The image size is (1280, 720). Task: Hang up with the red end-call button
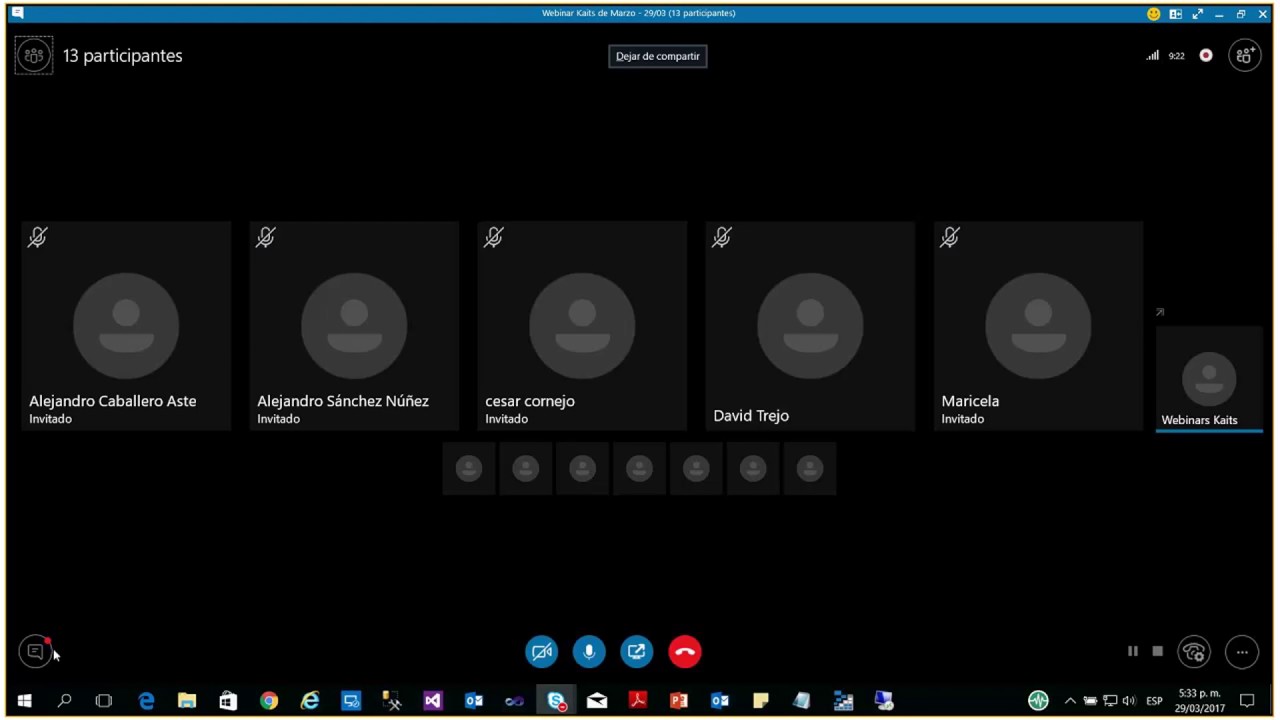point(685,652)
